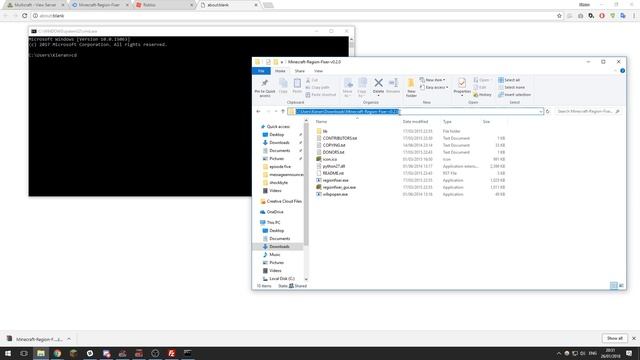Open Chrome from the taskbar
Viewport: 640px width, 360px height.
coord(57,353)
